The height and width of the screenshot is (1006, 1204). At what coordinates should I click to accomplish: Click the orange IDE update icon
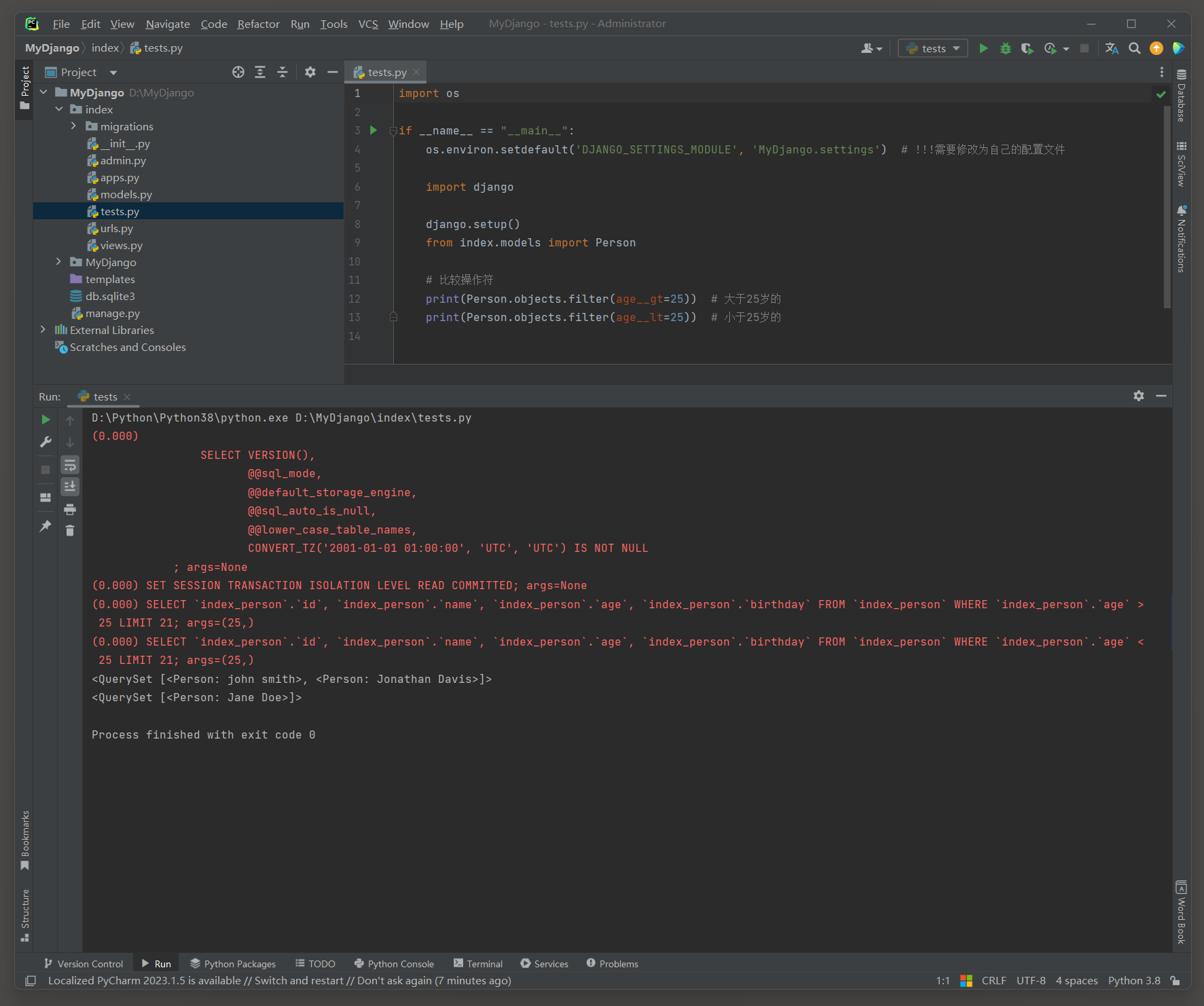1156,48
